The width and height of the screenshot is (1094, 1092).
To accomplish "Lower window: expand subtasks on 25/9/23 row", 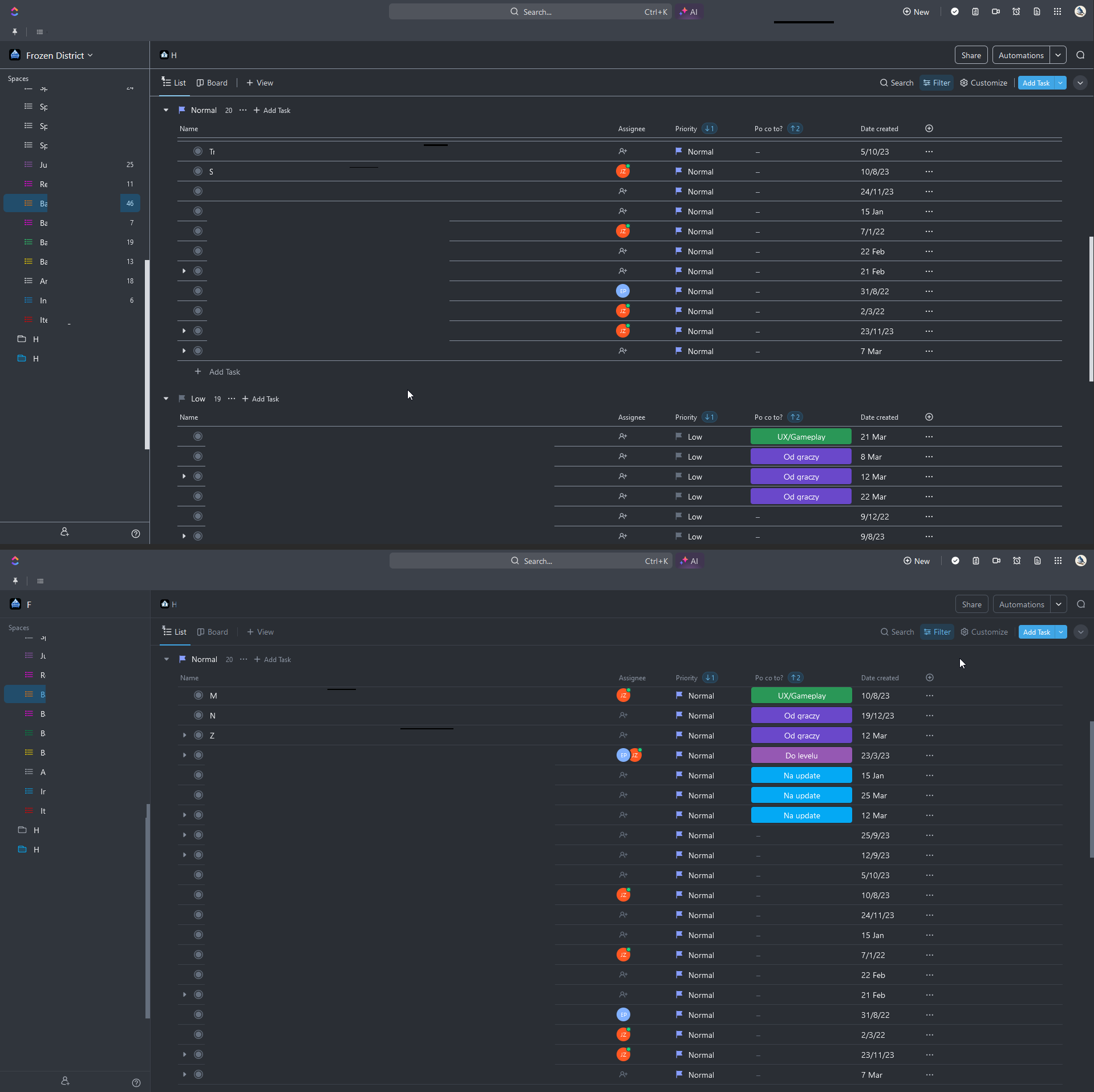I will coord(184,835).
